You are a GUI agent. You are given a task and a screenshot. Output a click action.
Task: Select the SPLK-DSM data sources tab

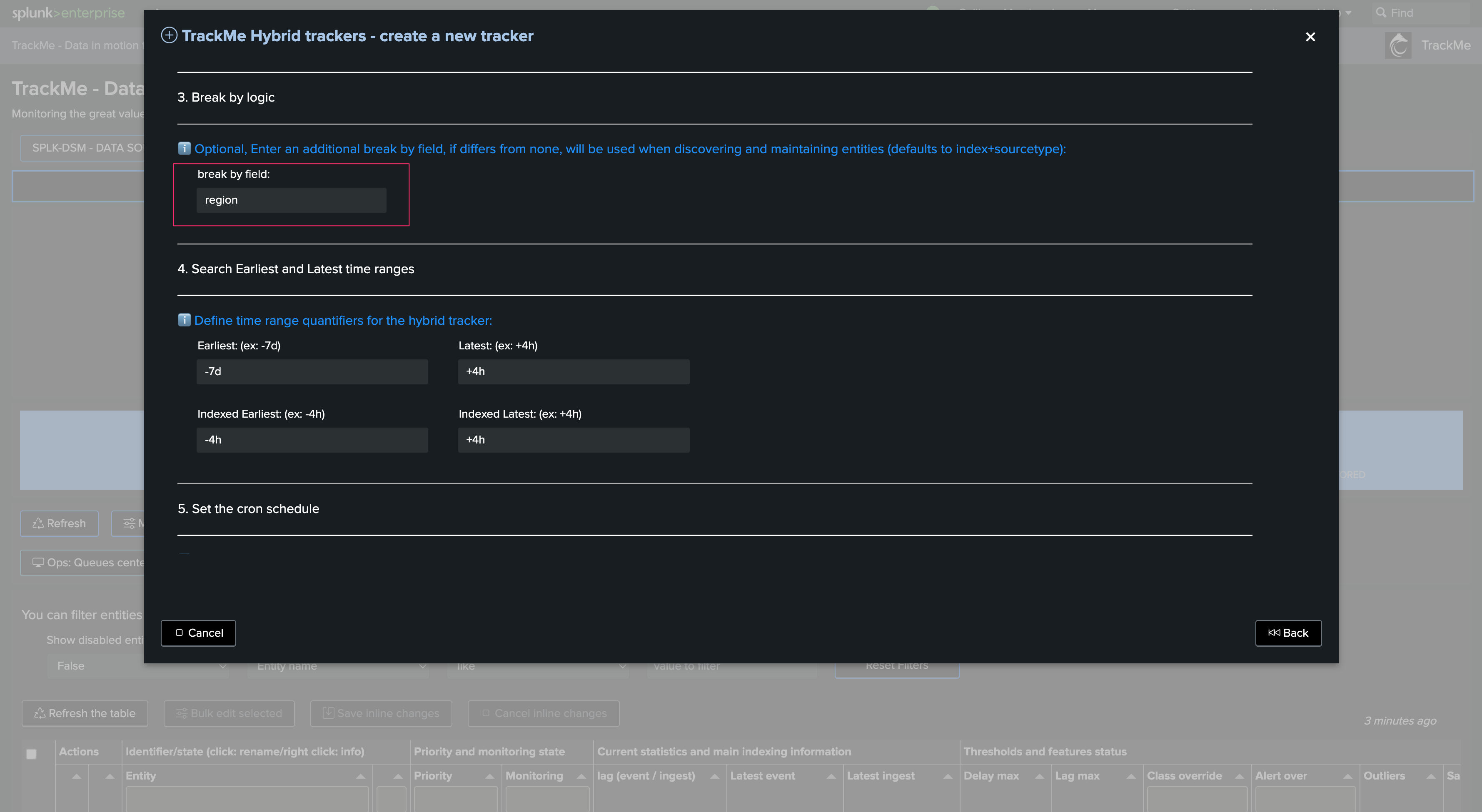pos(83,148)
